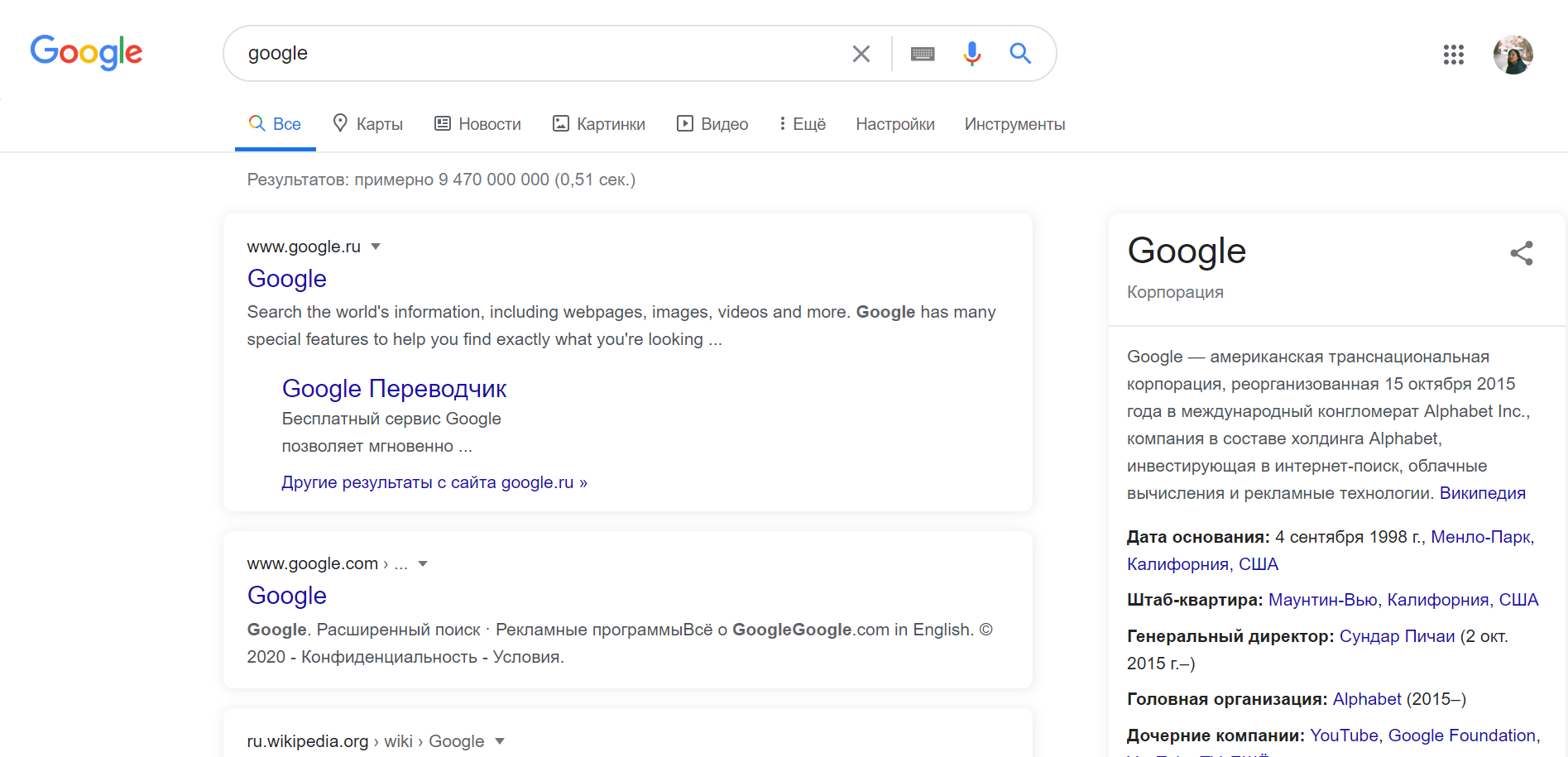This screenshot has width=1568, height=757.
Task: Open the Сундар Пичаи link
Action: (1397, 636)
